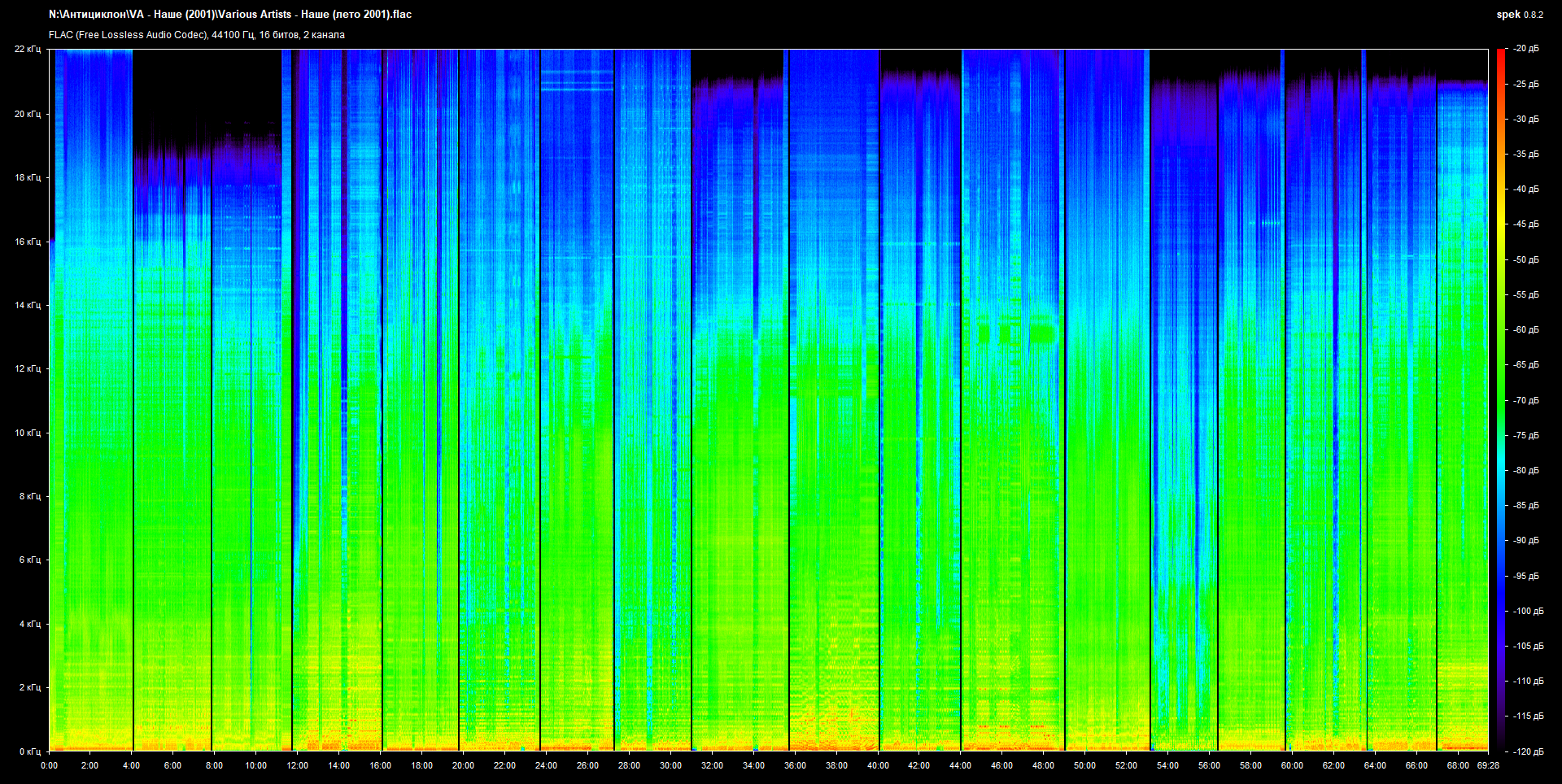Select the 40:00 time marker
The height and width of the screenshot is (784, 1562).
pyautogui.click(x=878, y=765)
